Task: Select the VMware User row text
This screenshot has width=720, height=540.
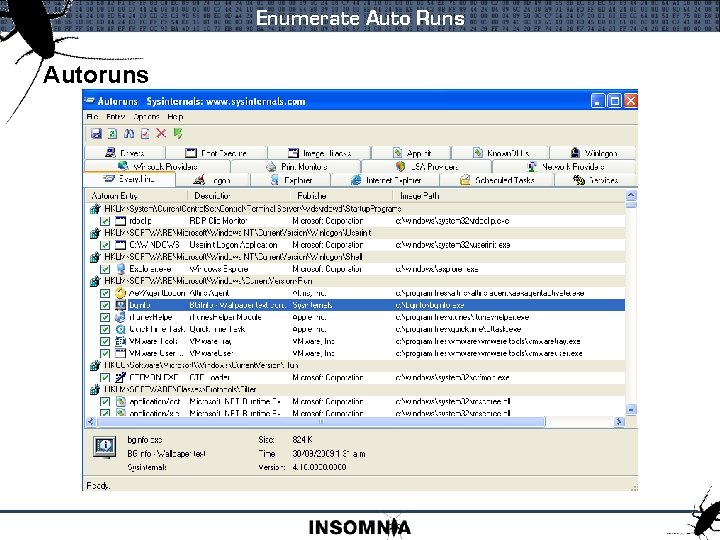Action: pyautogui.click(x=156, y=354)
